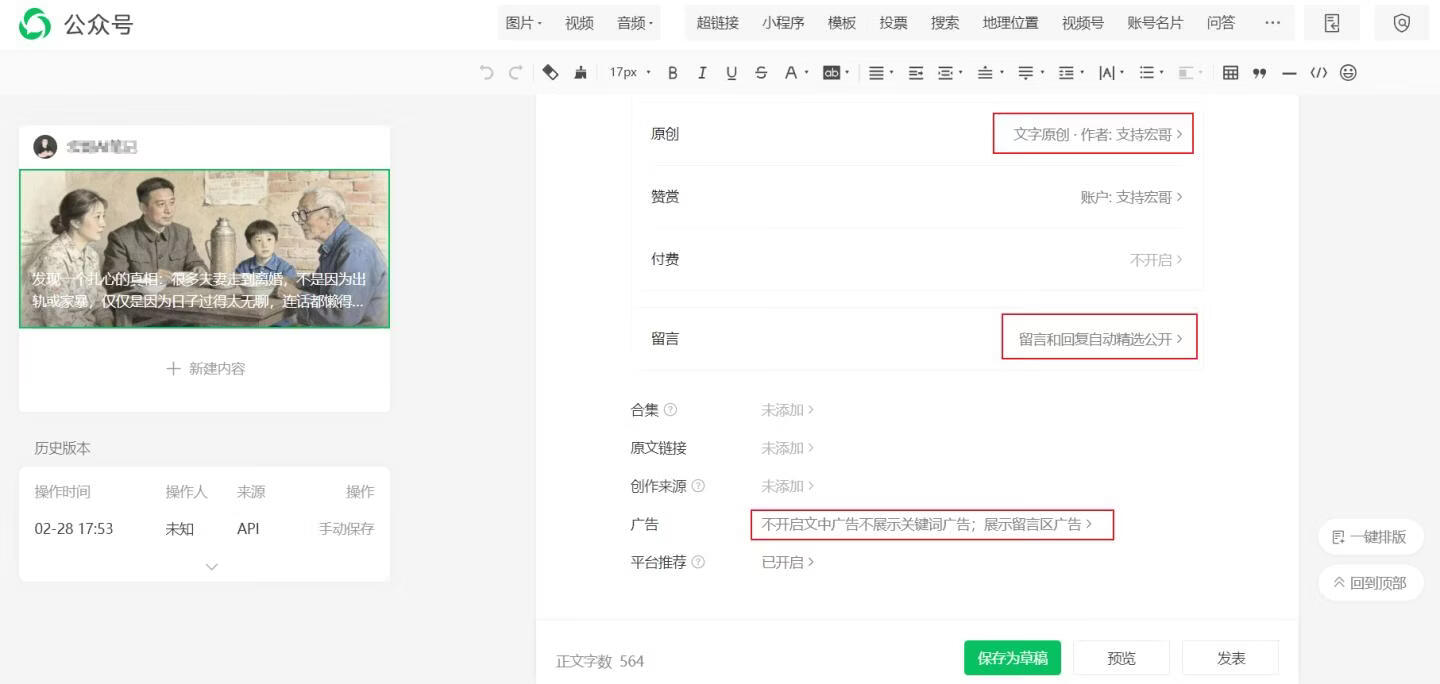Expand the history version list
The image size is (1440, 684).
coord(211,566)
